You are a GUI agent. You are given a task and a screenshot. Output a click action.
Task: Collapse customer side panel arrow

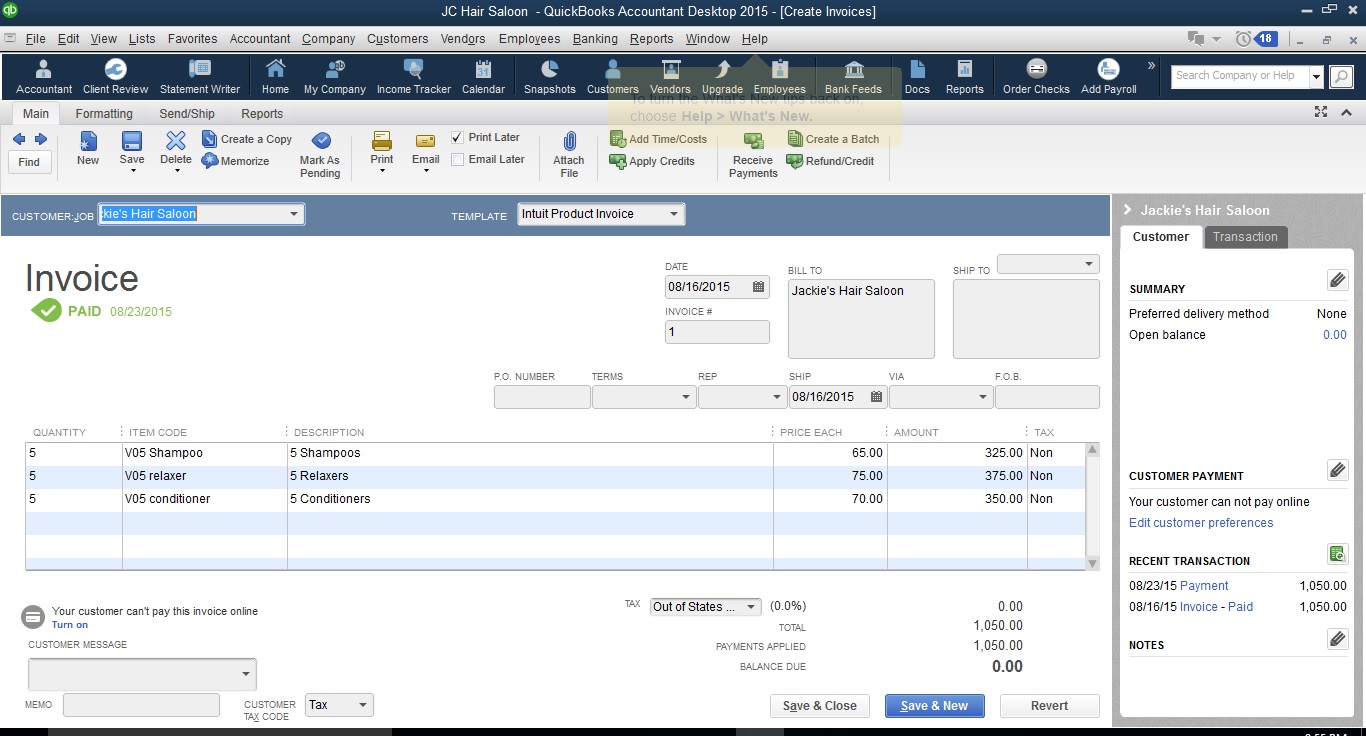click(1127, 210)
